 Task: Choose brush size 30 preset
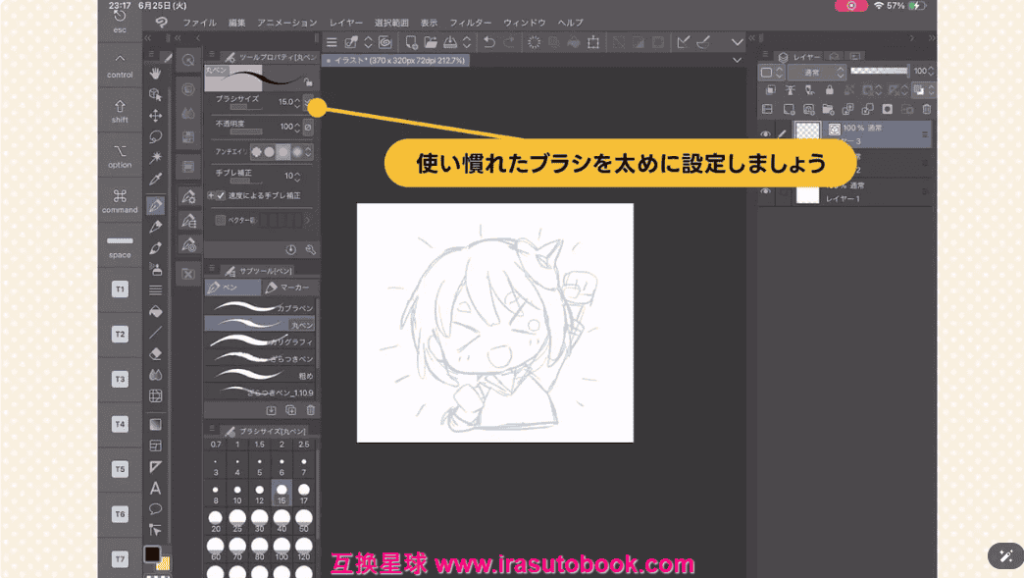tap(260, 519)
